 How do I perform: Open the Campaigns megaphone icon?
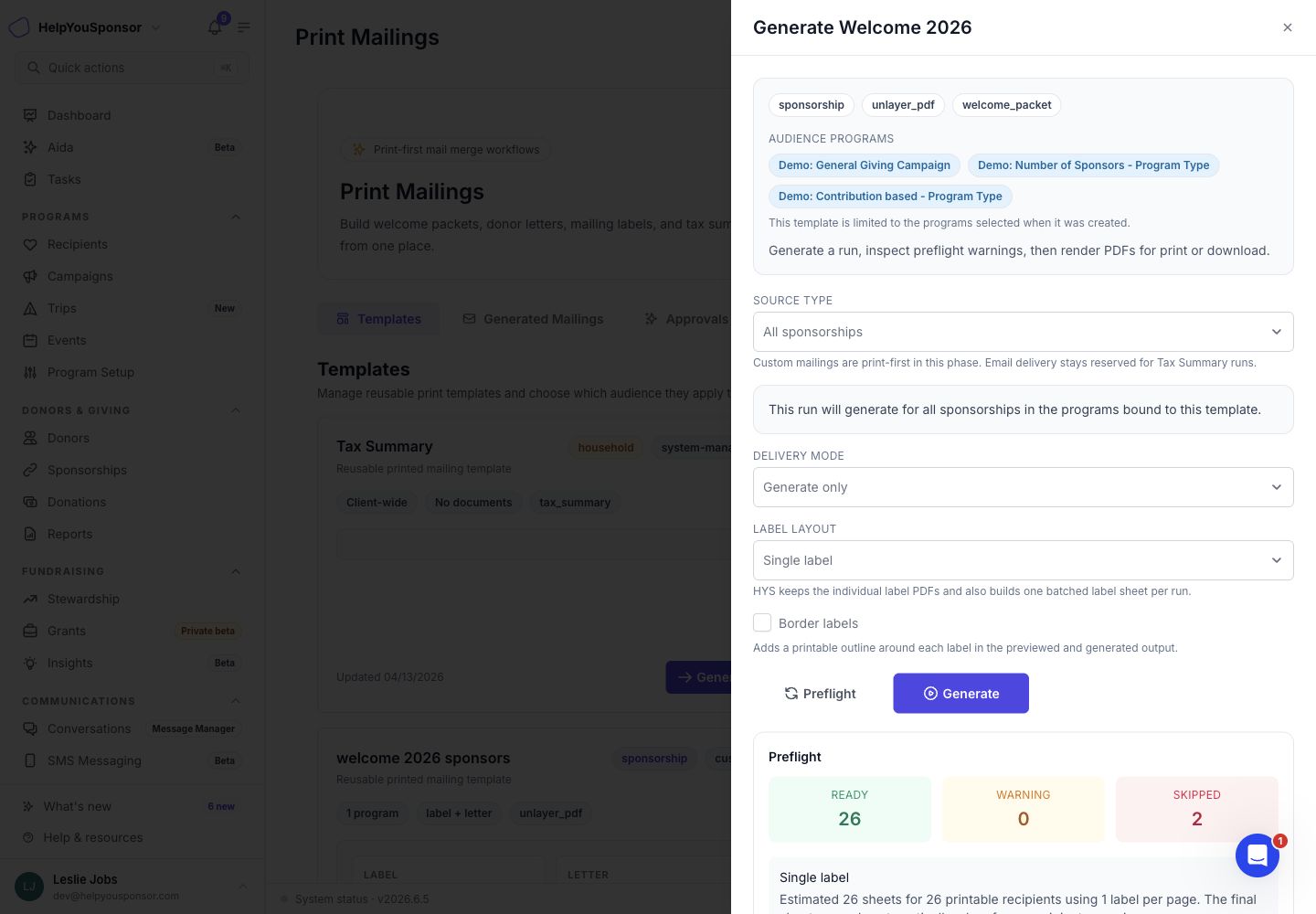[x=30, y=276]
